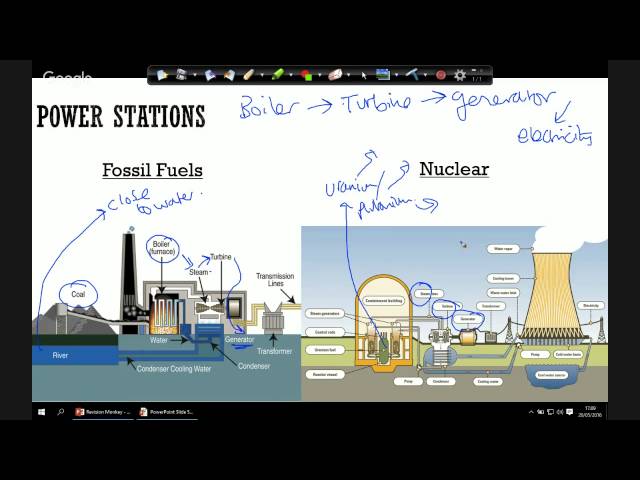This screenshot has width=640, height=480.
Task: Go to previous annotation page
Action: click(x=211, y=75)
